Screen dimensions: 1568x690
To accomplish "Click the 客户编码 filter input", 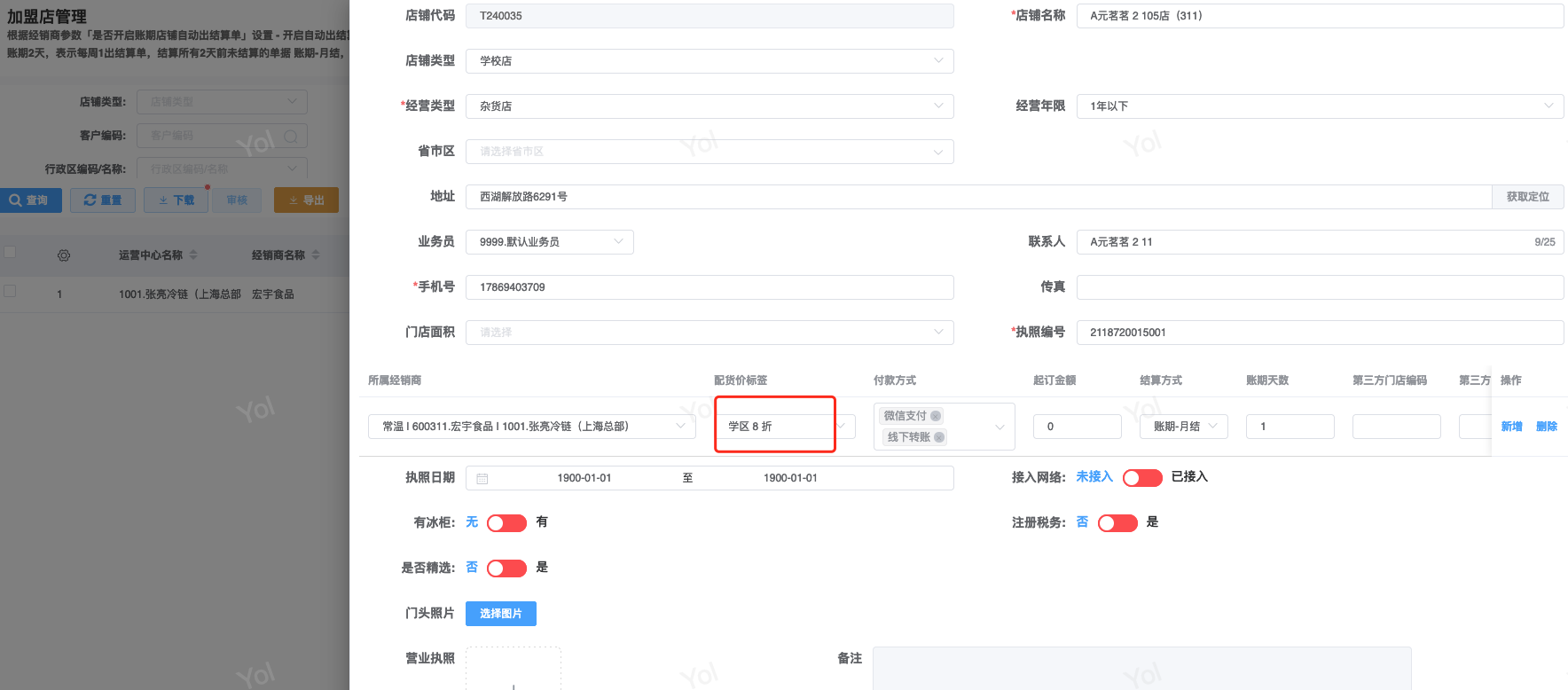I will tap(222, 136).
